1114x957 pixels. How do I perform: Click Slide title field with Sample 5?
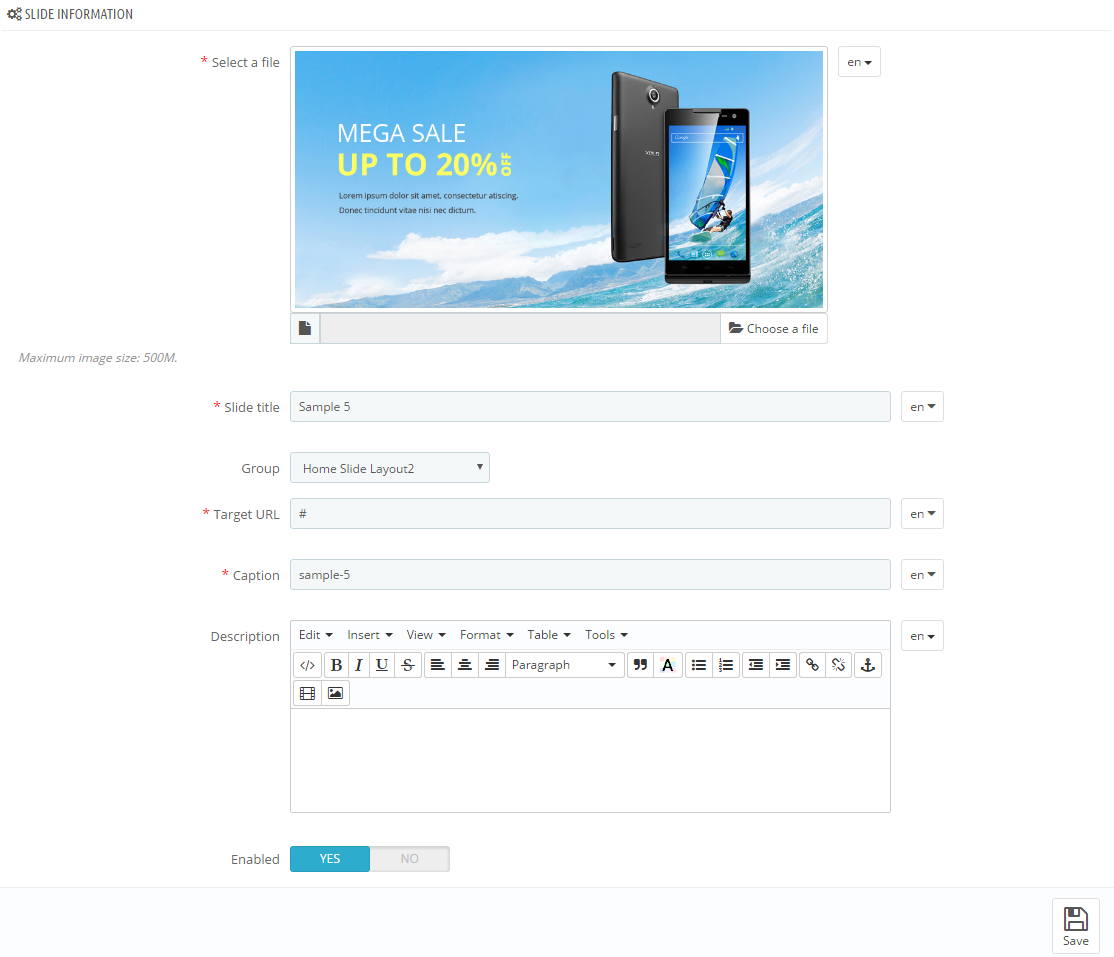[x=590, y=406]
